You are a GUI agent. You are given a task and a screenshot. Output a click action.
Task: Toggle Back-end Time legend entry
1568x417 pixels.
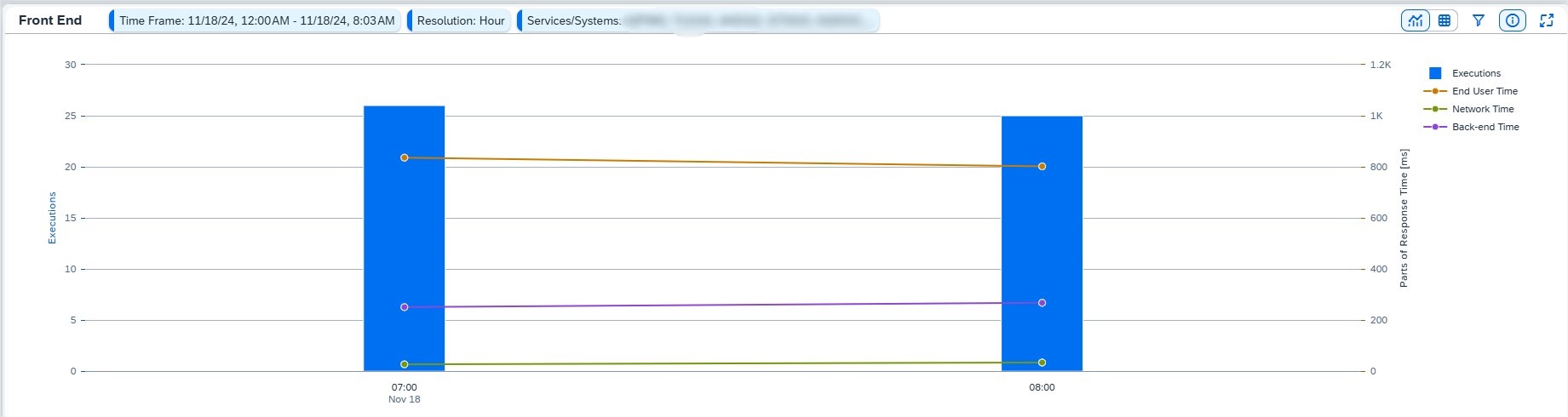click(x=1485, y=127)
